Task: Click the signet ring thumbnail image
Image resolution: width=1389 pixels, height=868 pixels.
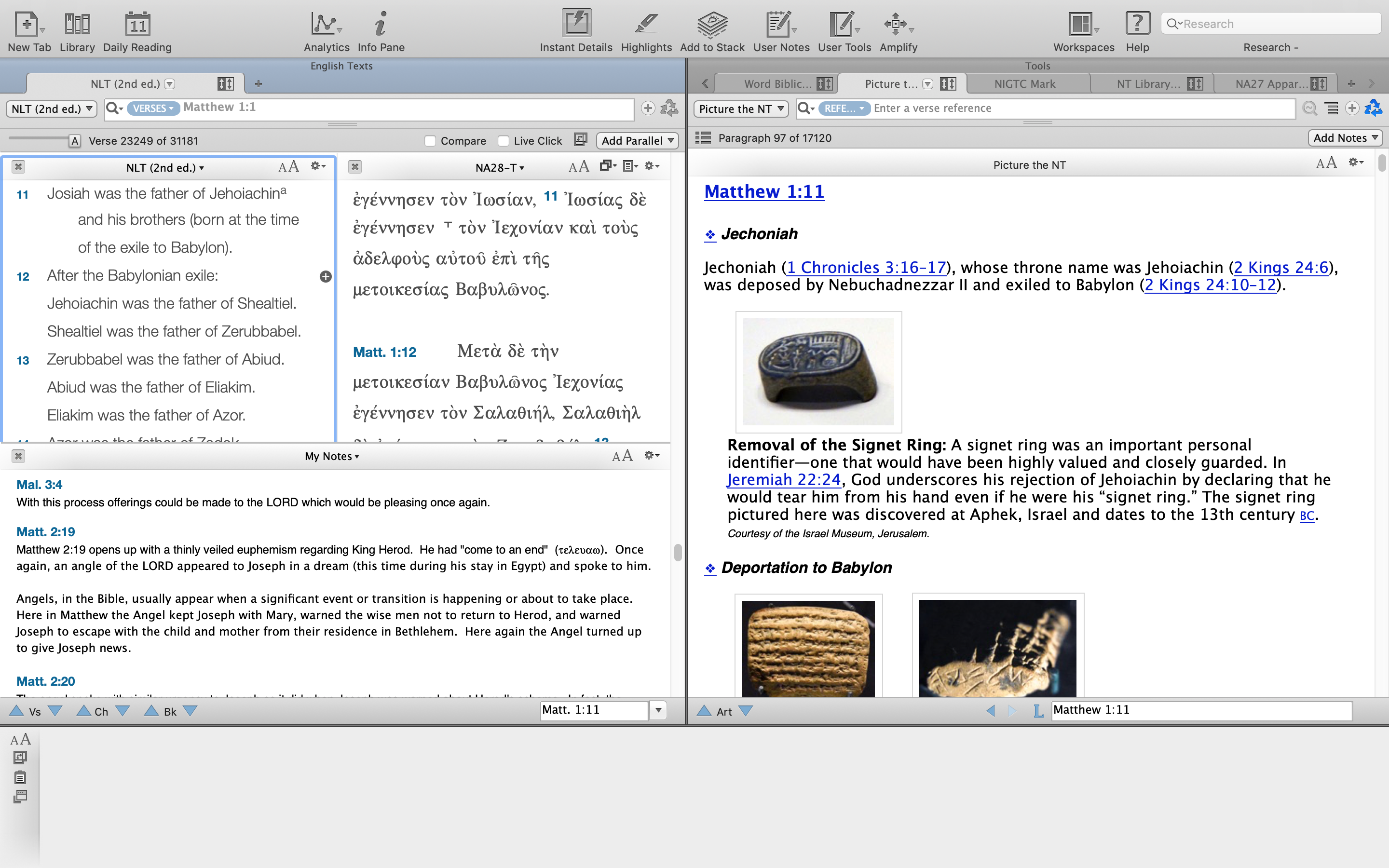Action: (818, 371)
